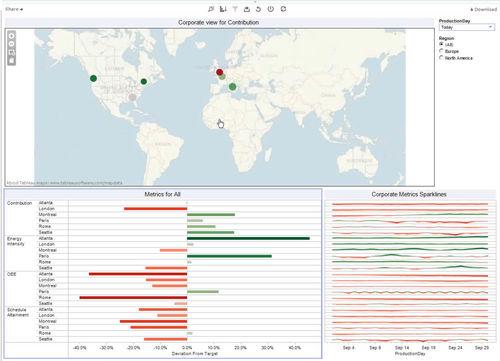Click the Contribution London red bar

point(156,209)
